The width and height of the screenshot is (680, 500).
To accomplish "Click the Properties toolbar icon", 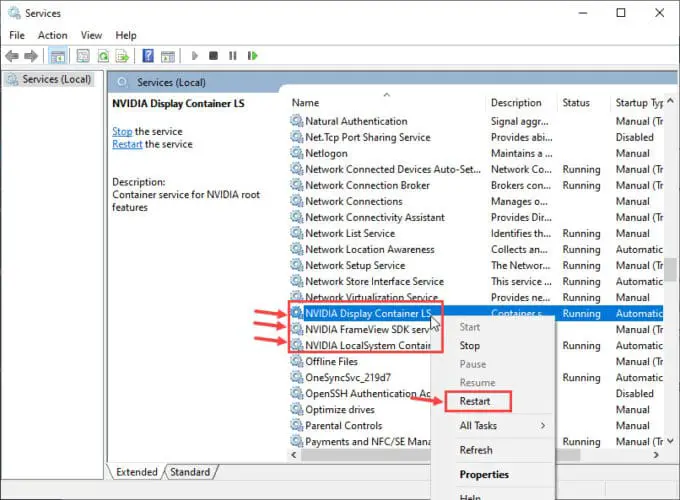I will 83,56.
